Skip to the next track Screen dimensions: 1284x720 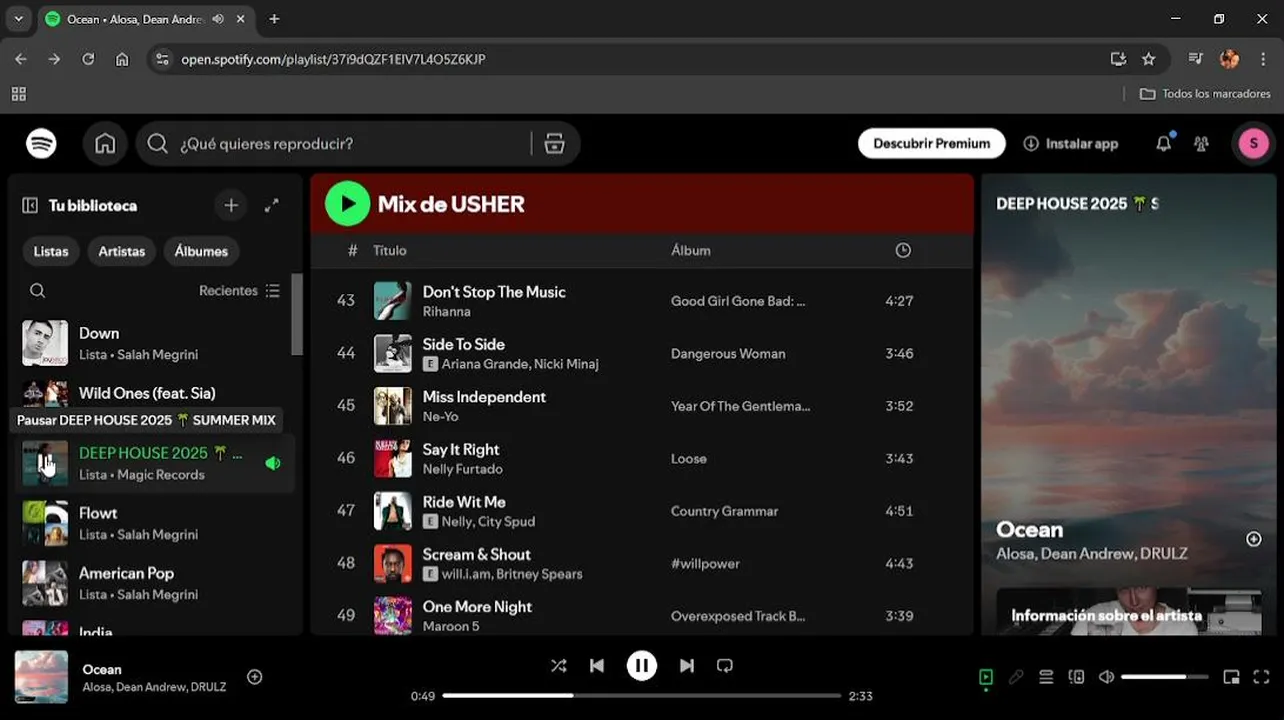pyautogui.click(x=686, y=666)
